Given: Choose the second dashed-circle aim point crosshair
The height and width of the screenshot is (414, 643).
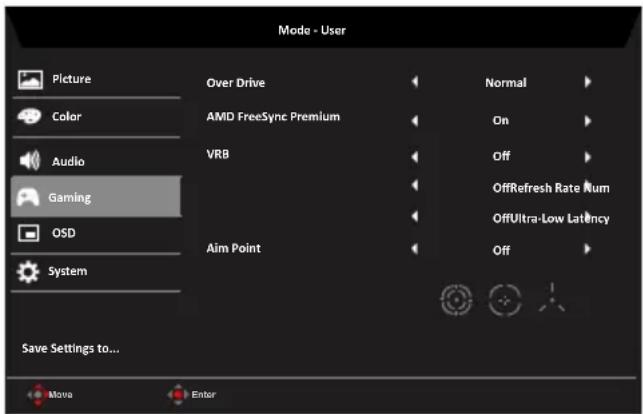Looking at the screenshot, I should [x=505, y=300].
